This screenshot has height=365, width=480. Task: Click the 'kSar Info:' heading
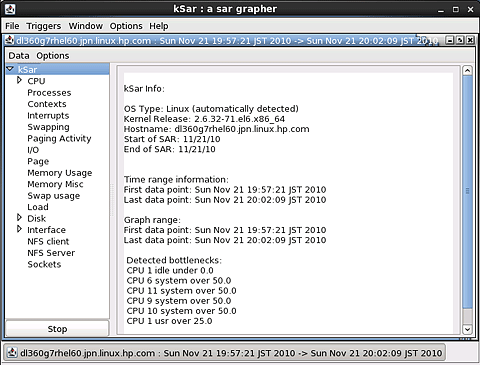[x=144, y=89]
